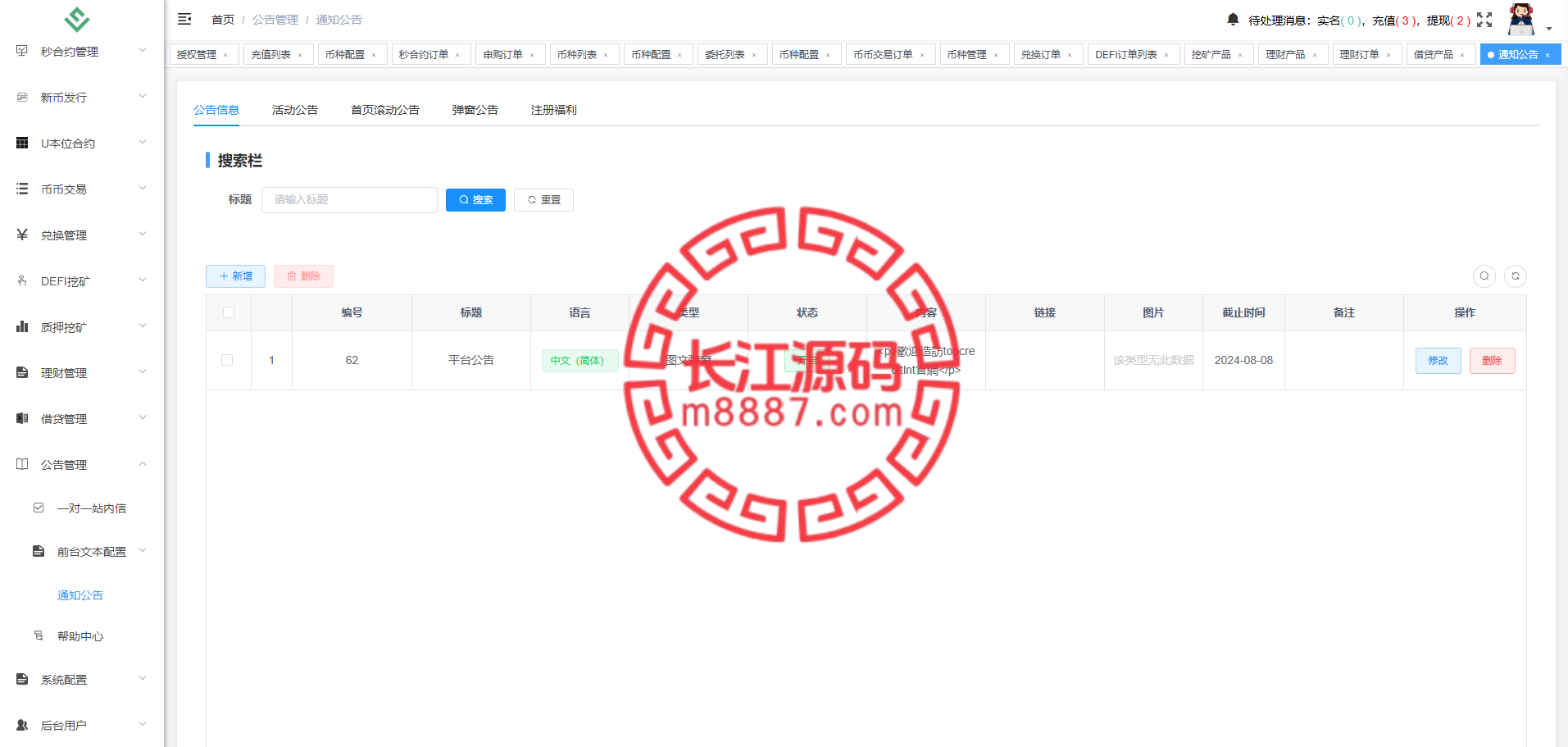Refresh the table with circular icon
The width and height of the screenshot is (1568, 747).
click(x=1516, y=276)
